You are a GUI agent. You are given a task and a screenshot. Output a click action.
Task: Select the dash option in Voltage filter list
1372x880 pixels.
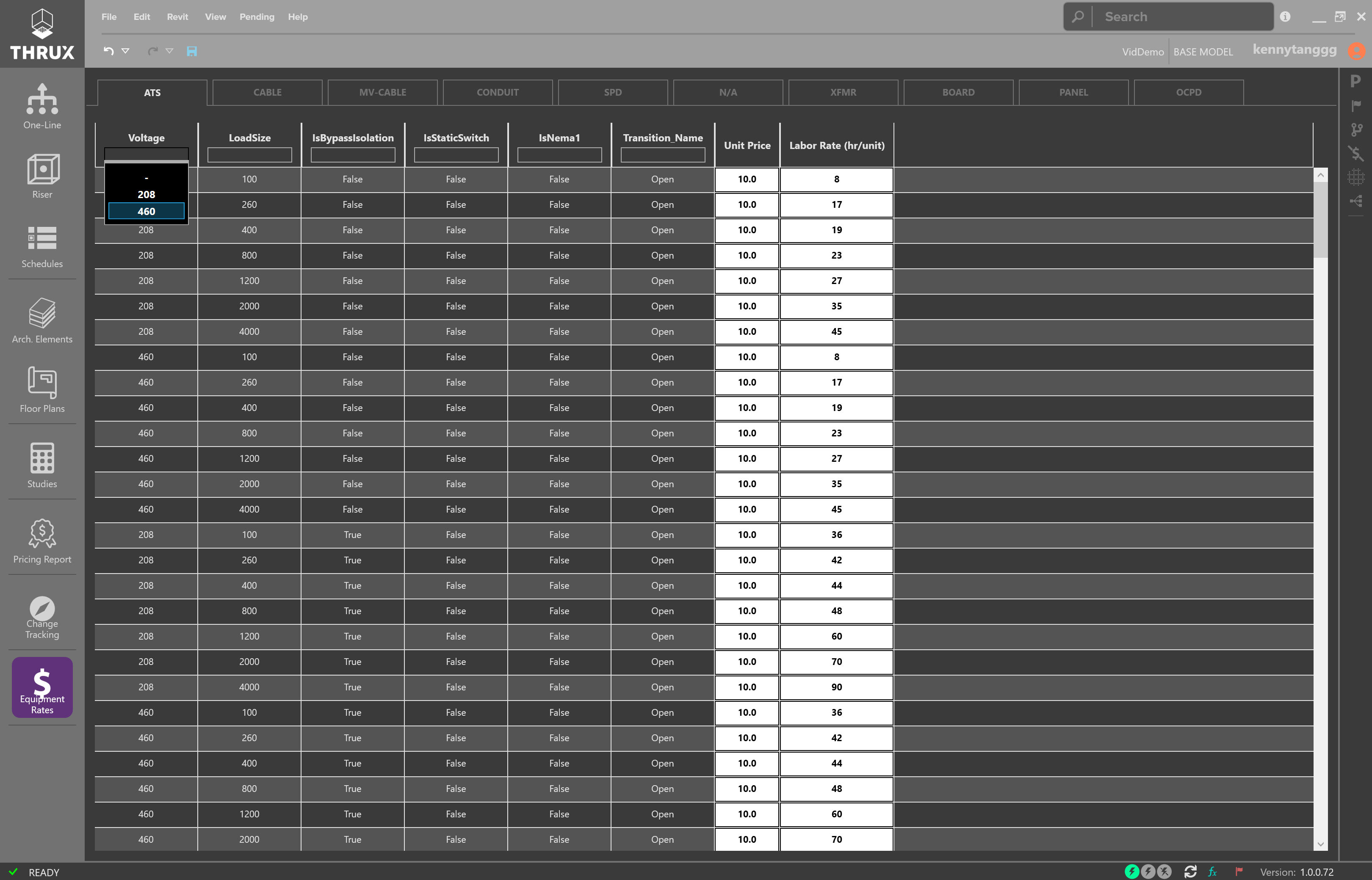coord(147,178)
